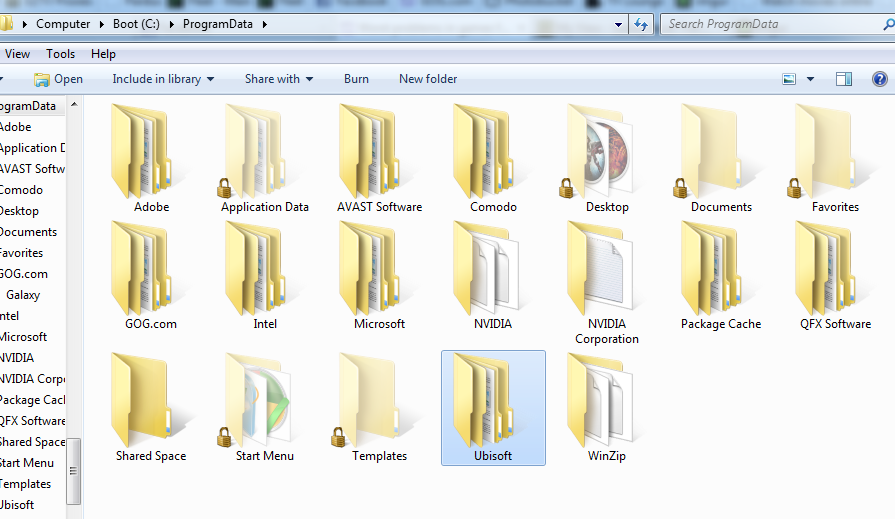The width and height of the screenshot is (895, 519).
Task: Select Package Cache in navigation tree
Action: 33,400
